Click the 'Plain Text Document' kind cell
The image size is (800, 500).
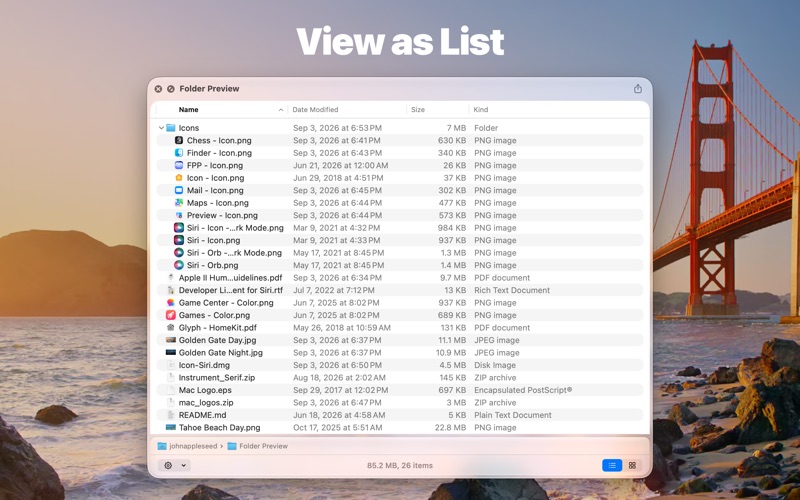[513, 415]
